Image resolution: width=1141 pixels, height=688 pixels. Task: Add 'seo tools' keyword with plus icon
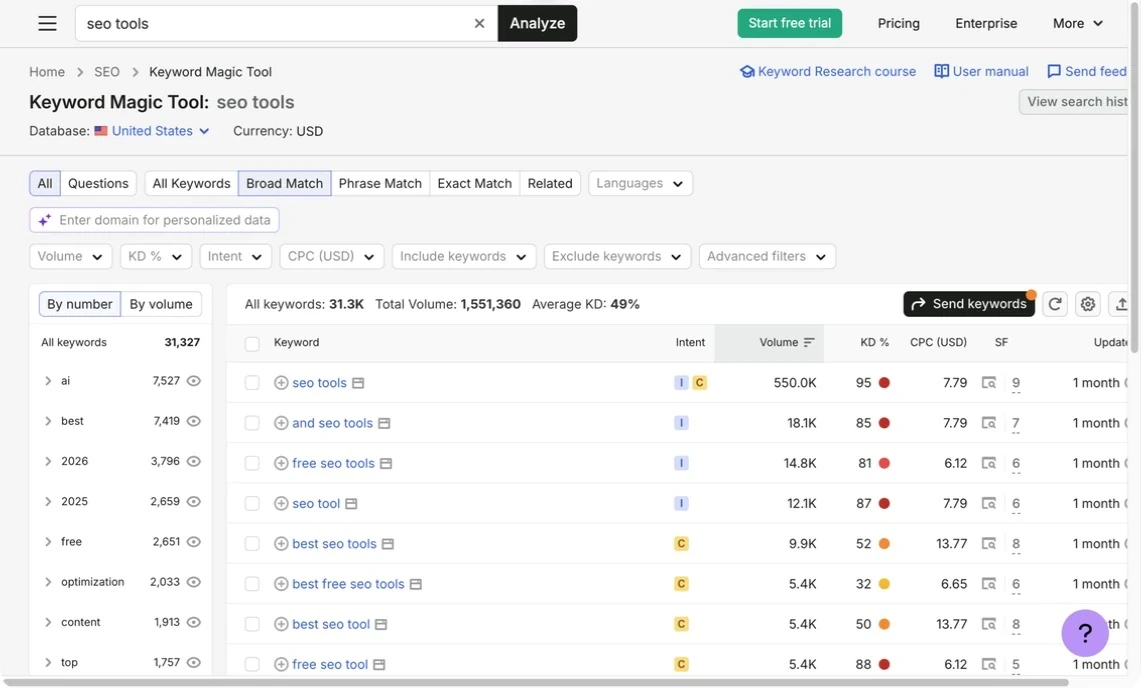281,383
